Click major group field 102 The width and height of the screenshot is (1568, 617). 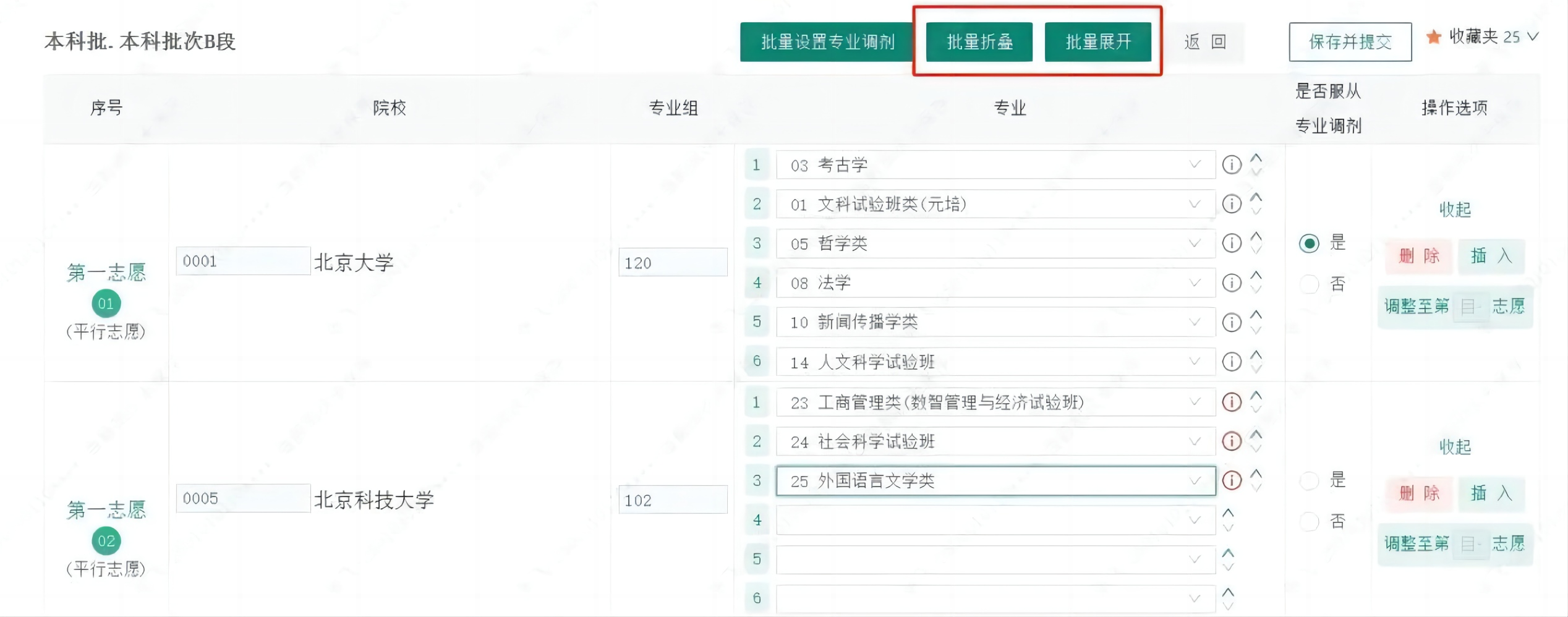point(673,500)
